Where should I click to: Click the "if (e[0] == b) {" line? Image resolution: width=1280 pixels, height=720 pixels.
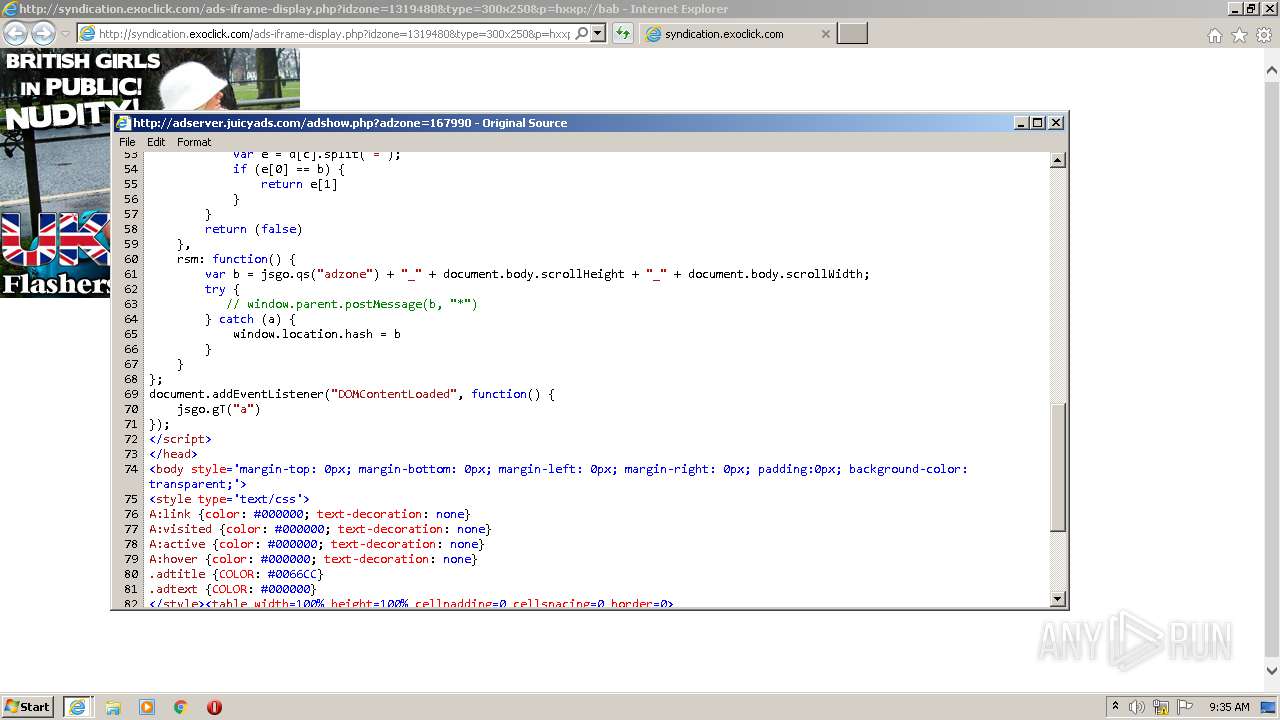pos(289,169)
